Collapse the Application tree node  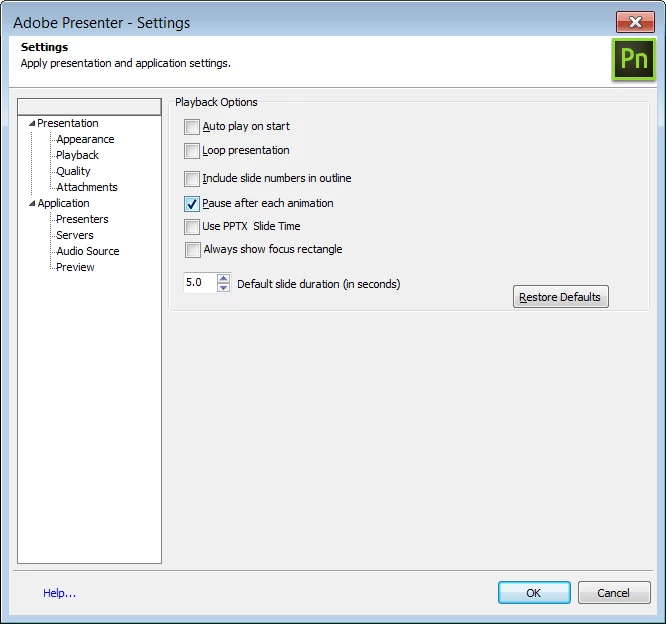tap(32, 203)
